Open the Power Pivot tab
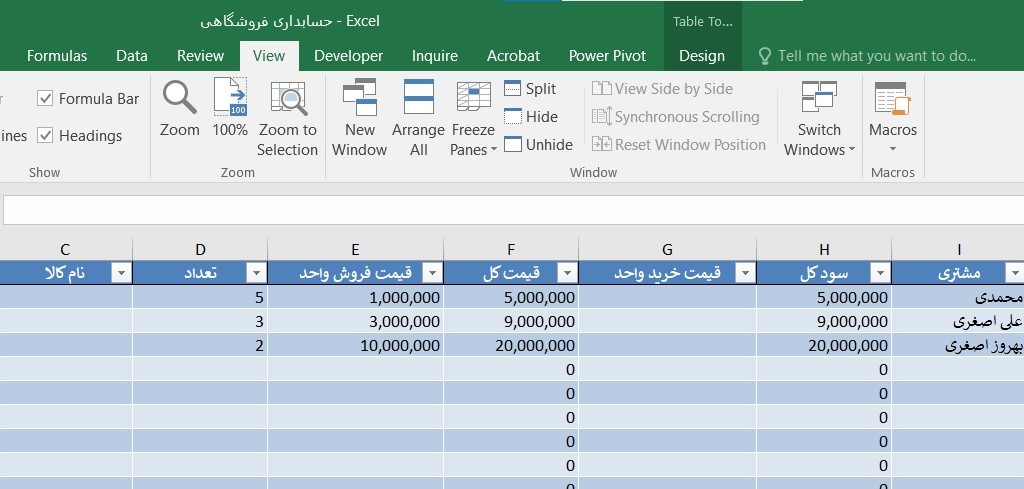 click(607, 56)
